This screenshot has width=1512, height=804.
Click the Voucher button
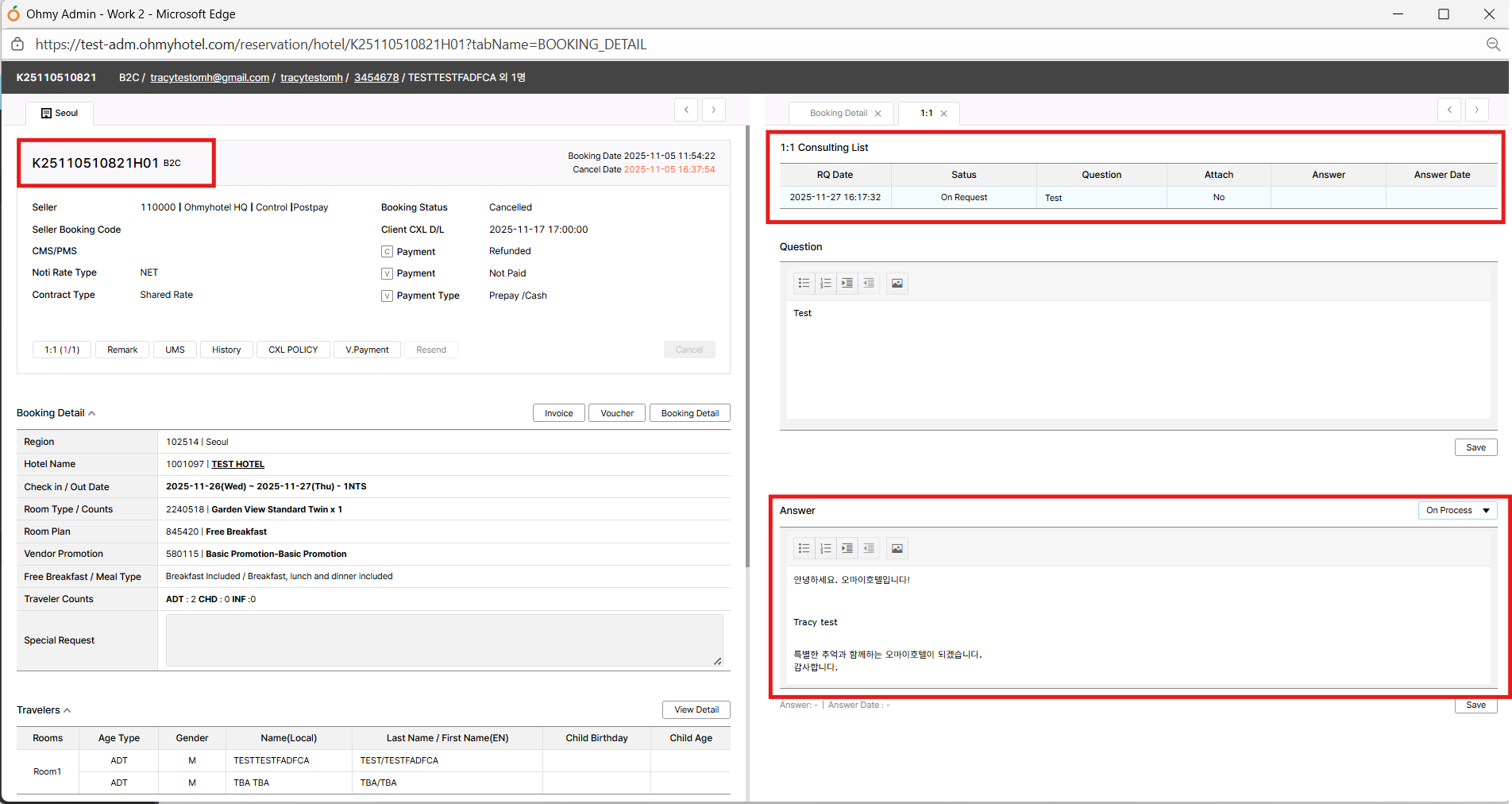pos(616,413)
